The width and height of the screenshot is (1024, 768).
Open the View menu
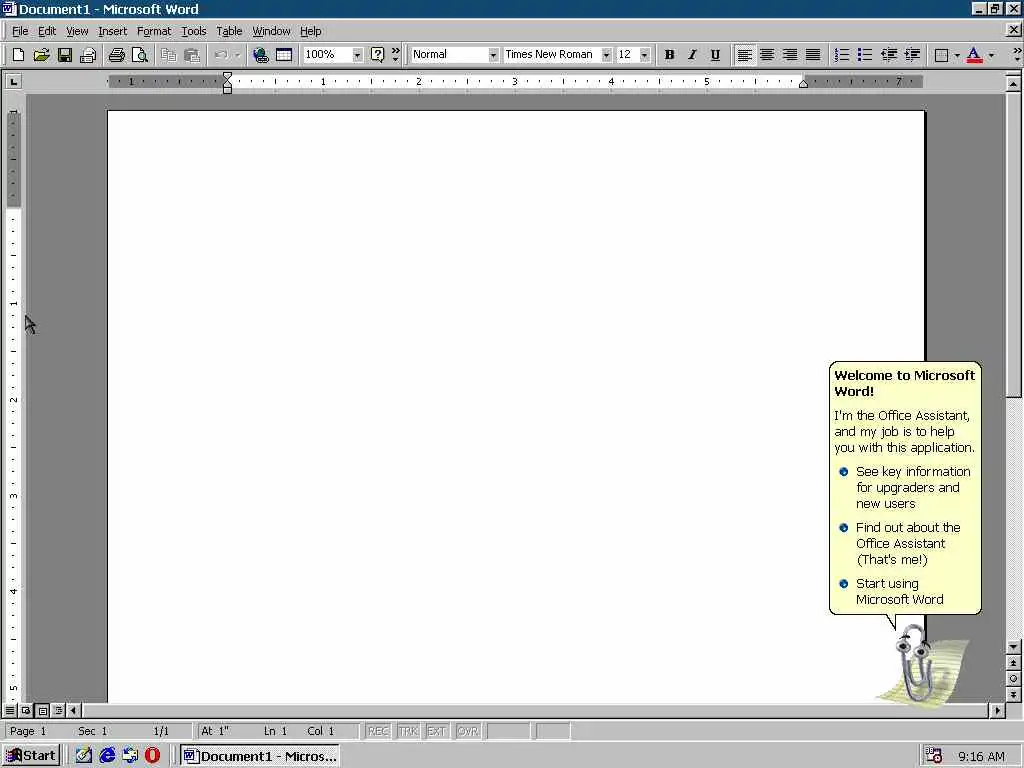(x=77, y=31)
